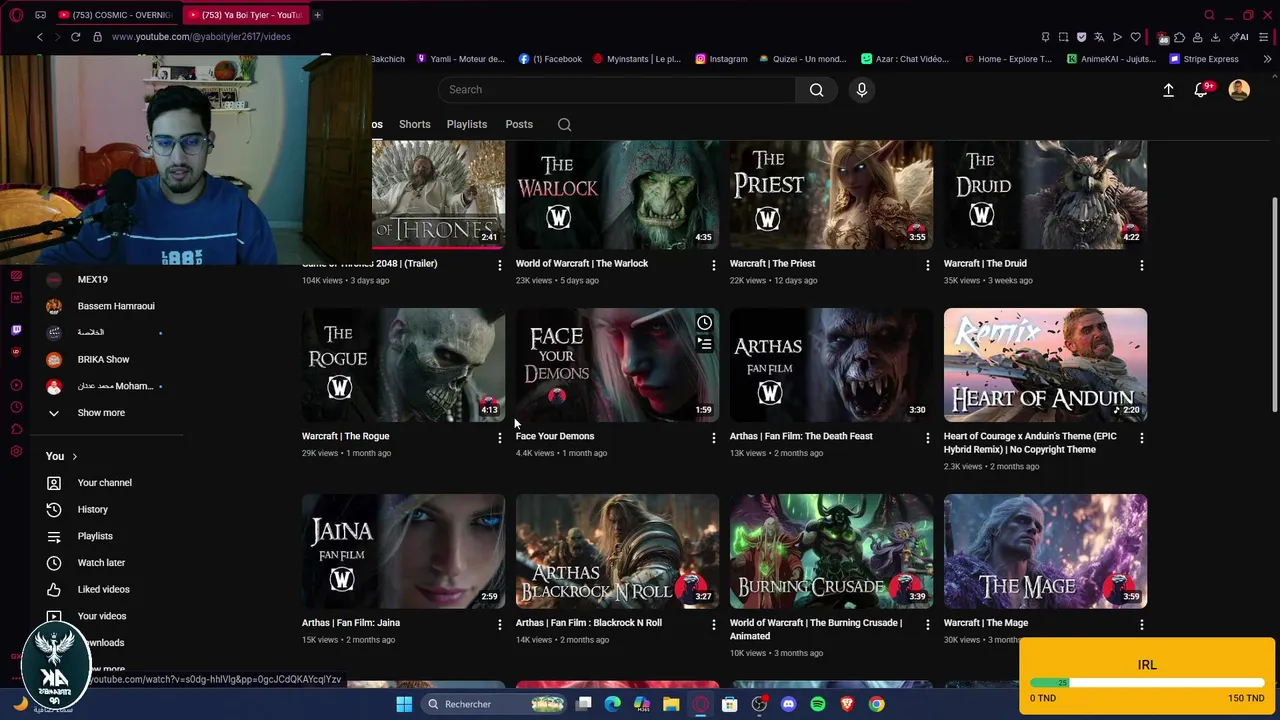Open Windows Start menu
Image resolution: width=1280 pixels, height=720 pixels.
(404, 704)
